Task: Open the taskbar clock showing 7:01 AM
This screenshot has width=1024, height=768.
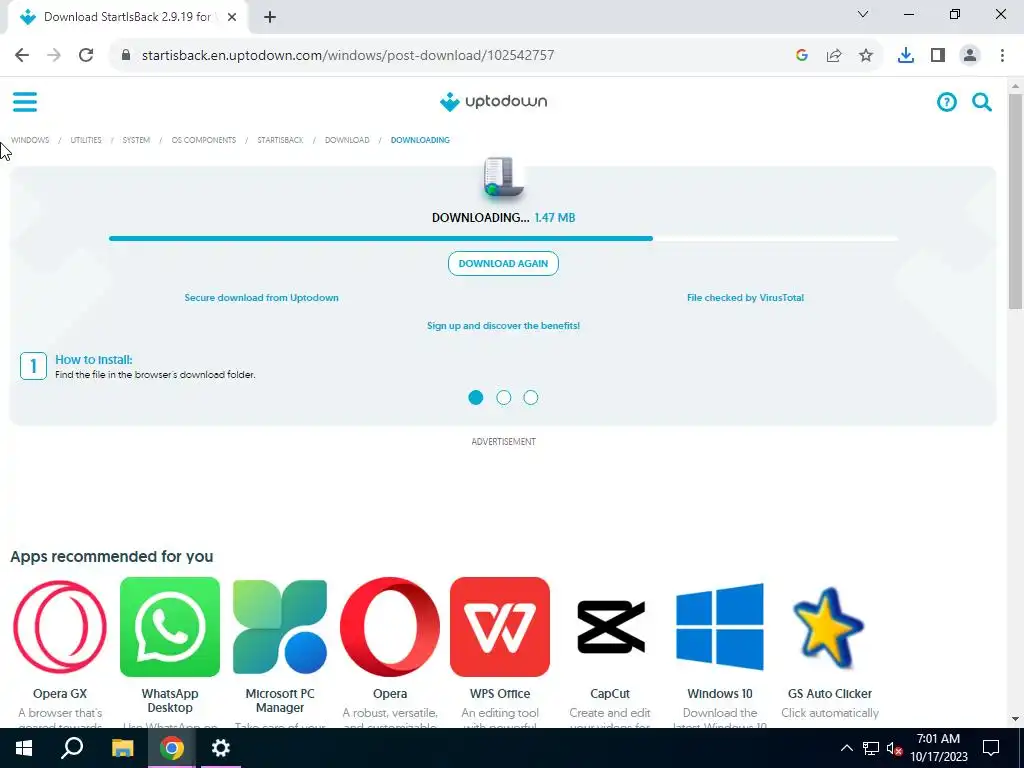Action: click(938, 748)
